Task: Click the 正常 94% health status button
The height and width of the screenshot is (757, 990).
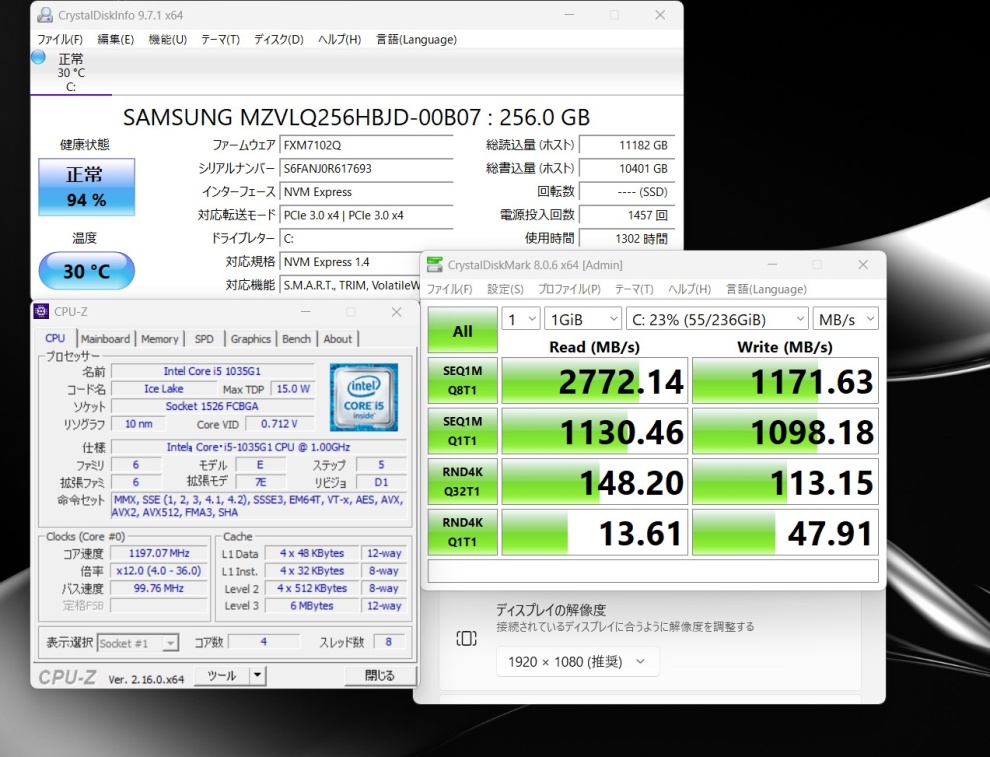Action: 86,187
